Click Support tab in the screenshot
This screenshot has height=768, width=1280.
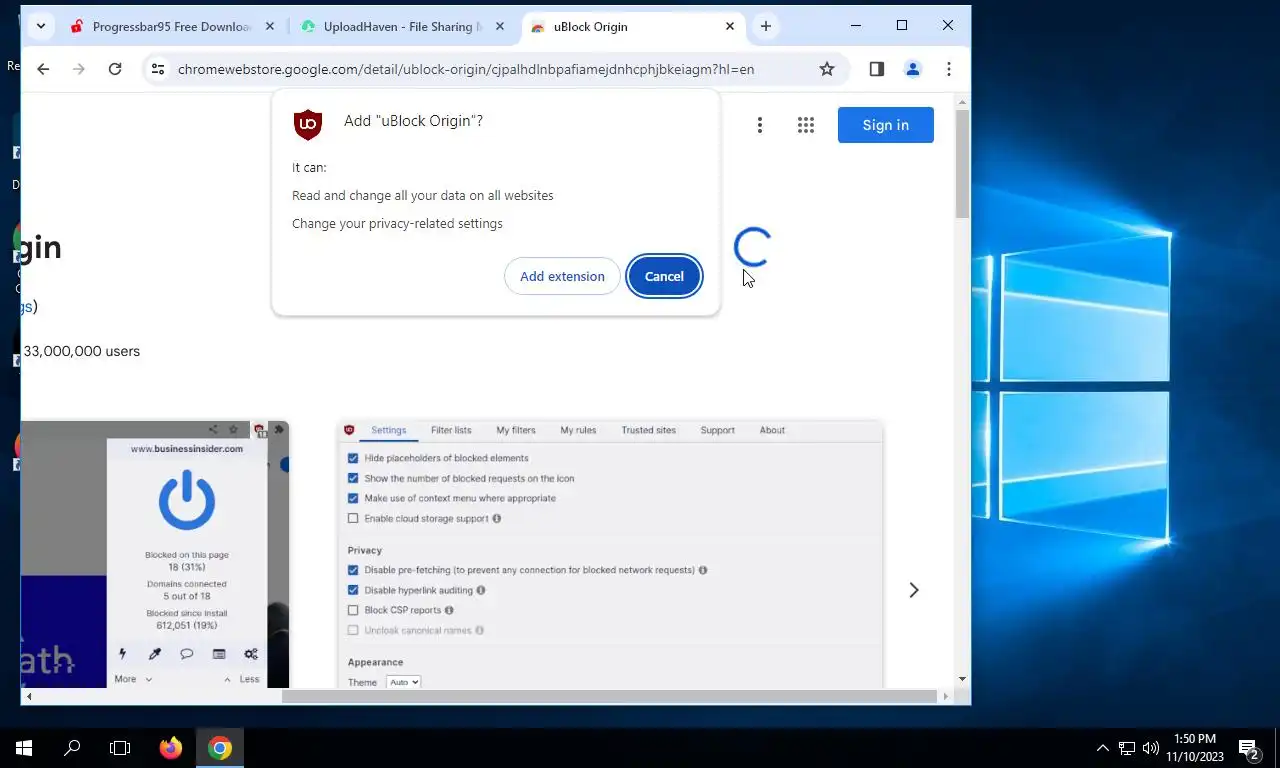[717, 430]
